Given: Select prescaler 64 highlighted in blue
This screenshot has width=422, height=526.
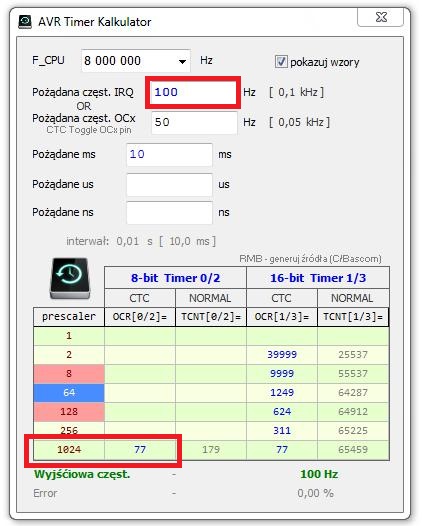Looking at the screenshot, I should (x=69, y=392).
